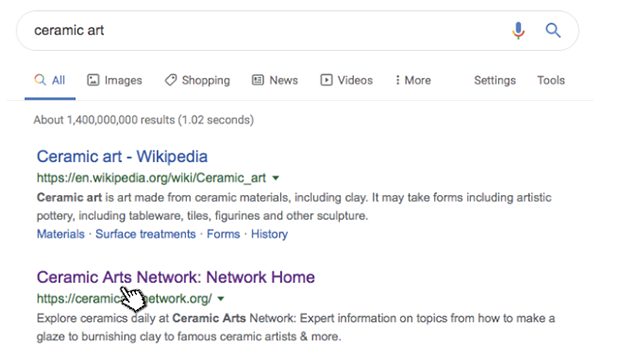Open Ceramic Arts Network: Network Home link
620x361 pixels.
click(176, 277)
